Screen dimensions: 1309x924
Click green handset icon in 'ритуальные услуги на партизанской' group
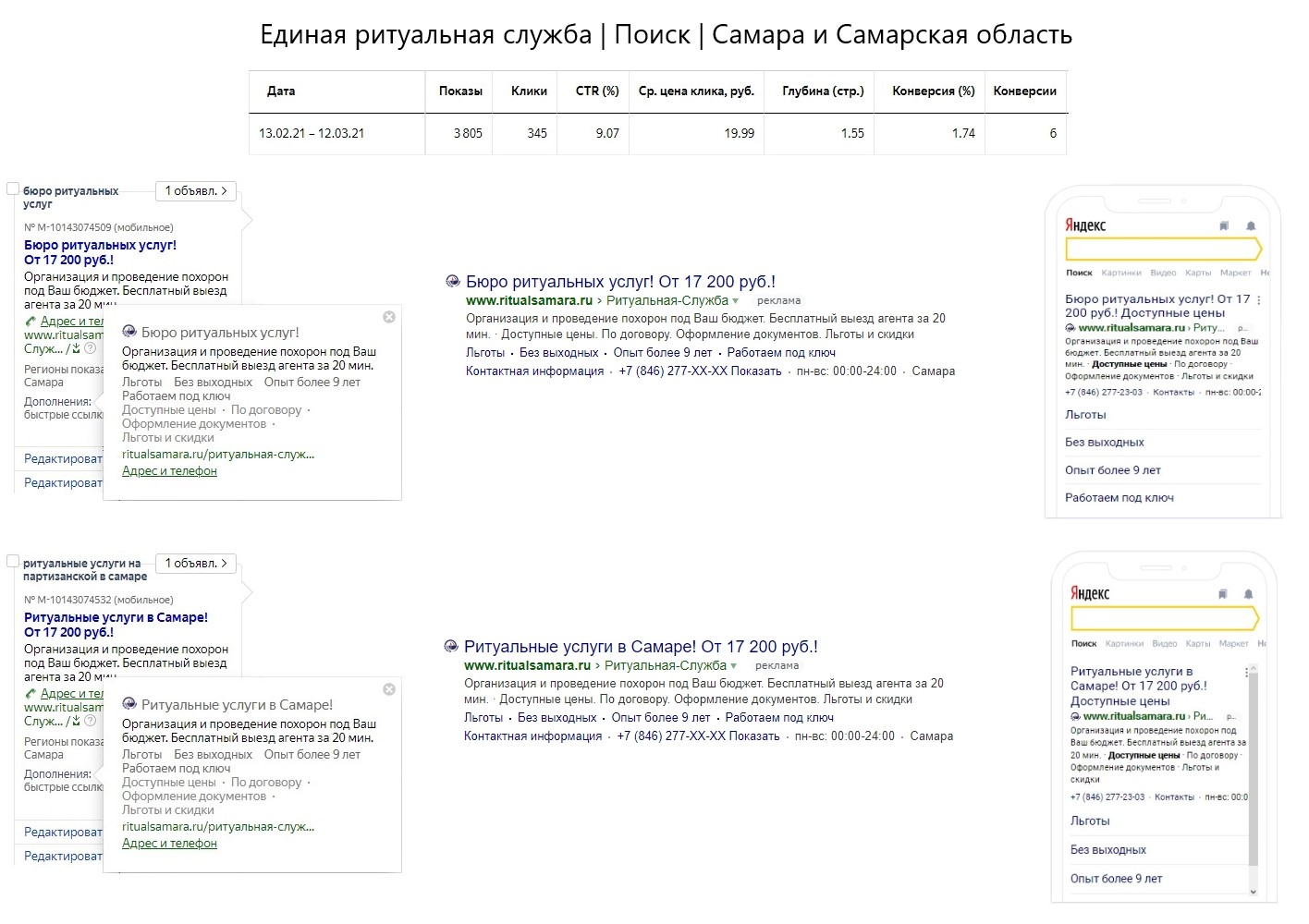point(31,694)
